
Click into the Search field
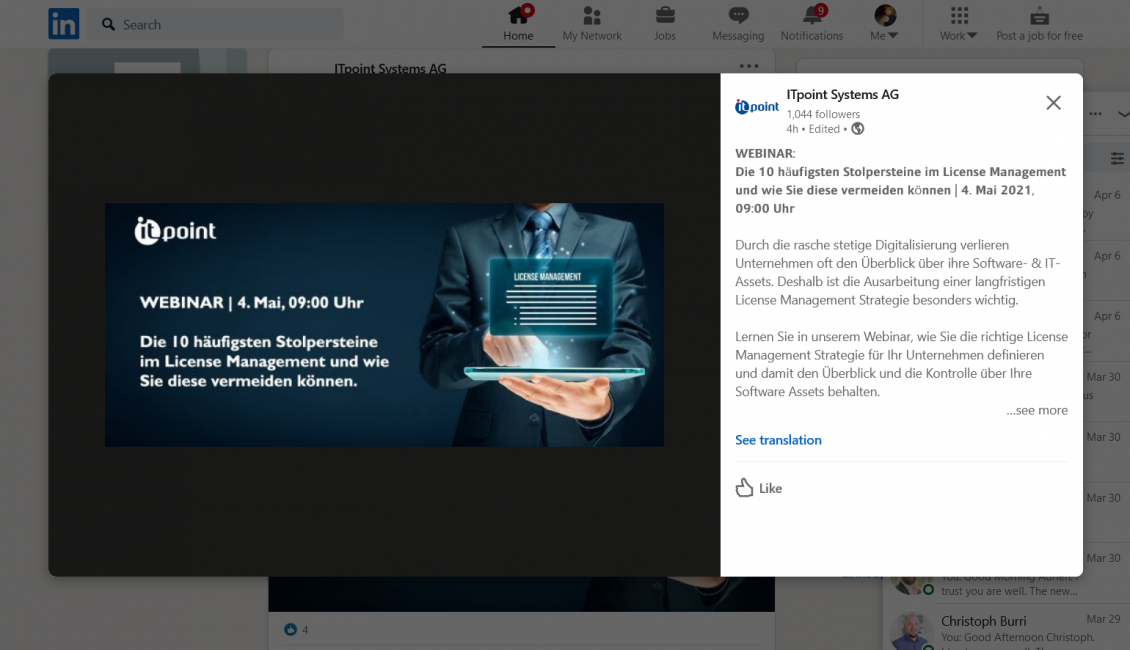[225, 24]
